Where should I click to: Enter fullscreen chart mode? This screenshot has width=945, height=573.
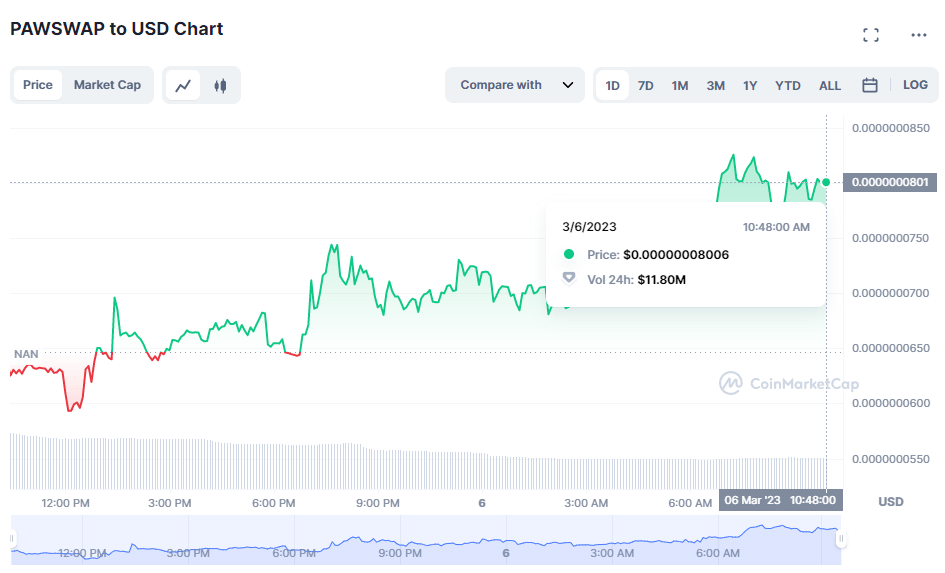click(x=871, y=35)
